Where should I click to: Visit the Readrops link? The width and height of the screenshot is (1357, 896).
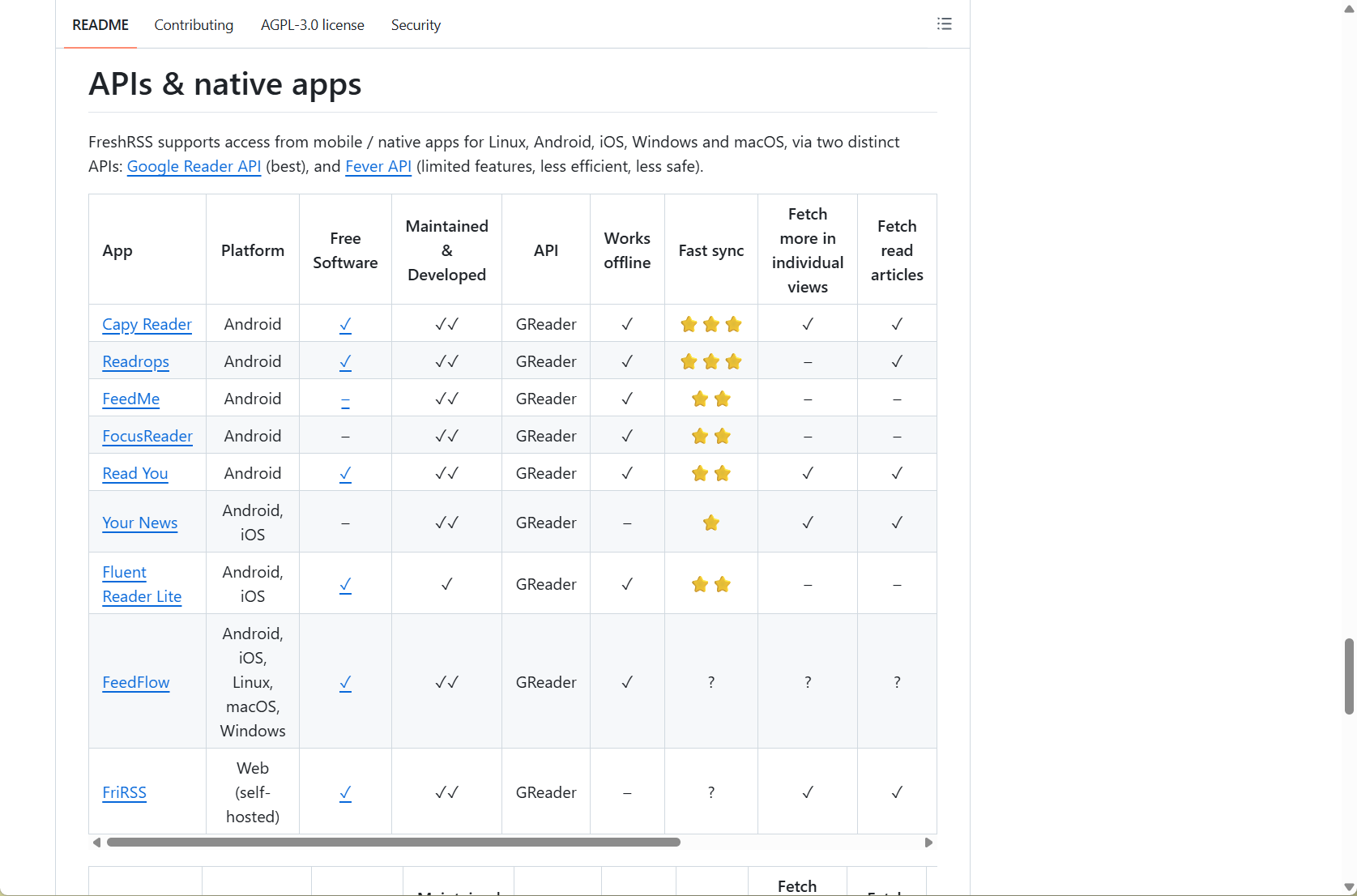135,361
